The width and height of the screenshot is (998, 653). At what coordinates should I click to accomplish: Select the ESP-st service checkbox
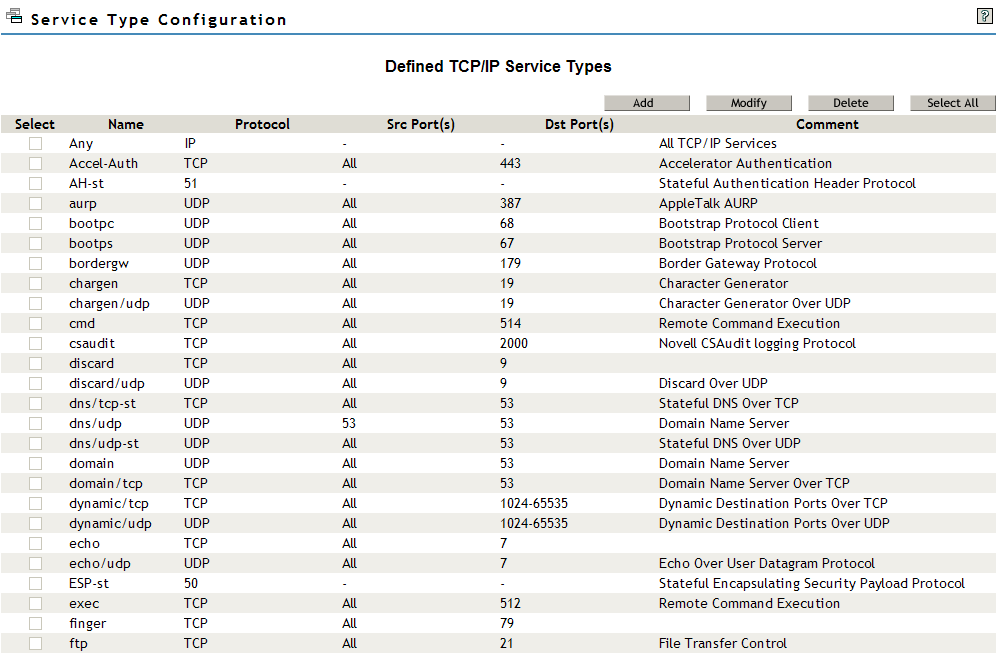pos(35,583)
